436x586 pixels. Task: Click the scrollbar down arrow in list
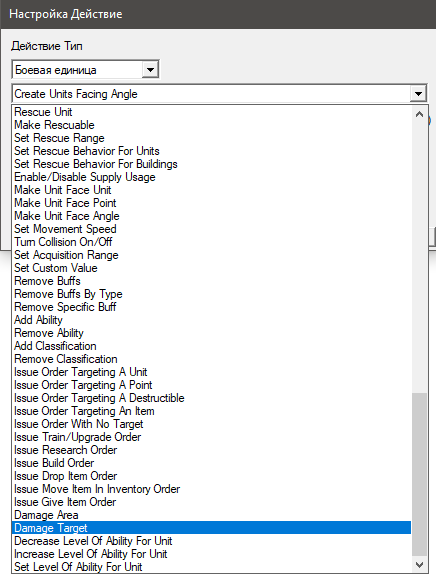coord(419,565)
